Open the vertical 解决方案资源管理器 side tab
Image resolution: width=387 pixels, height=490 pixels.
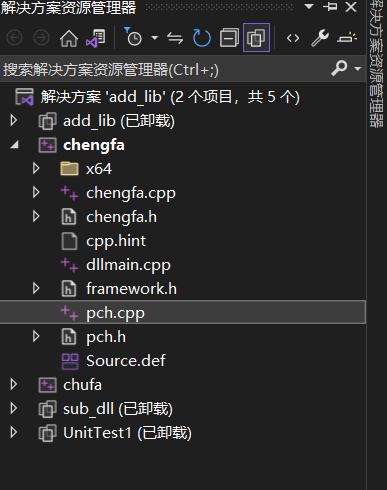coord(377,63)
